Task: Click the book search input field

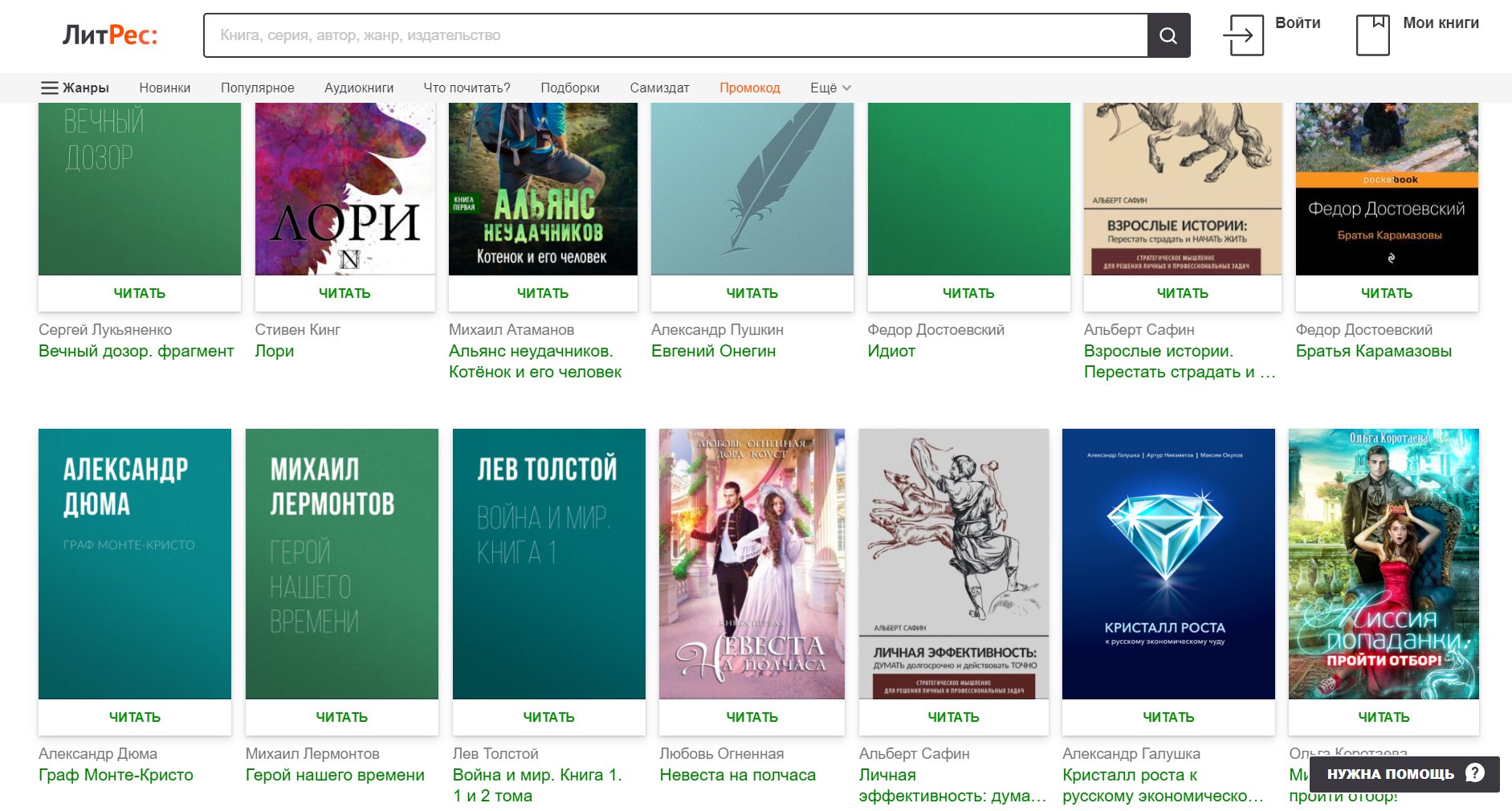Action: pyautogui.click(x=674, y=35)
